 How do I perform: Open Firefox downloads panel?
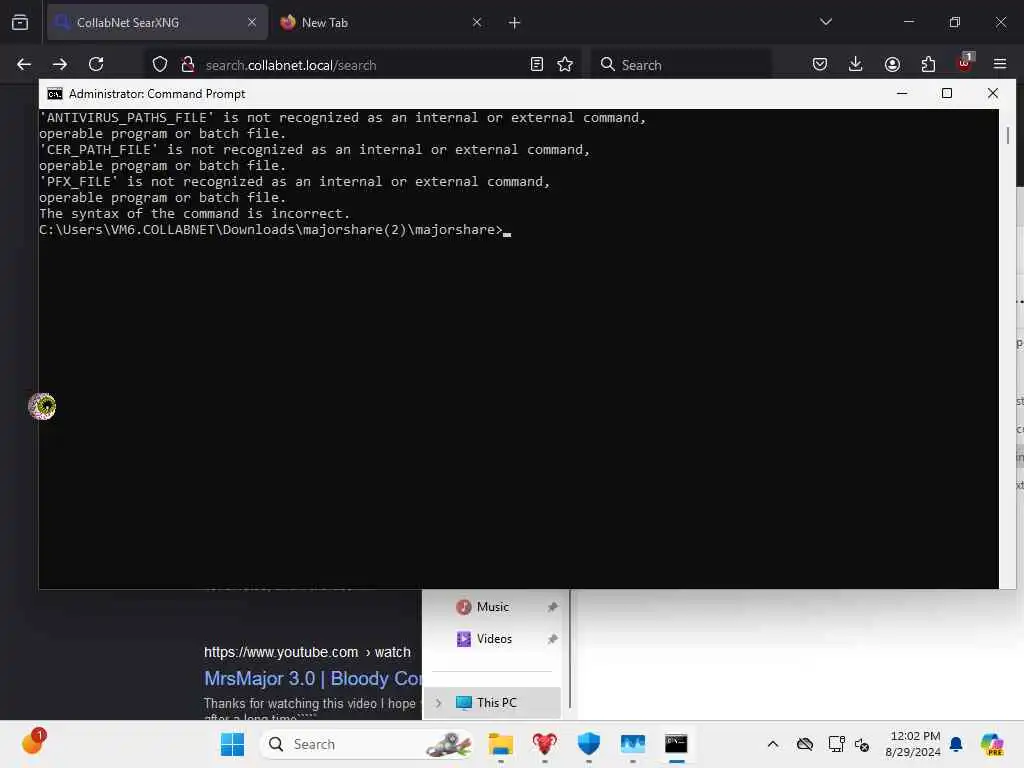[856, 64]
